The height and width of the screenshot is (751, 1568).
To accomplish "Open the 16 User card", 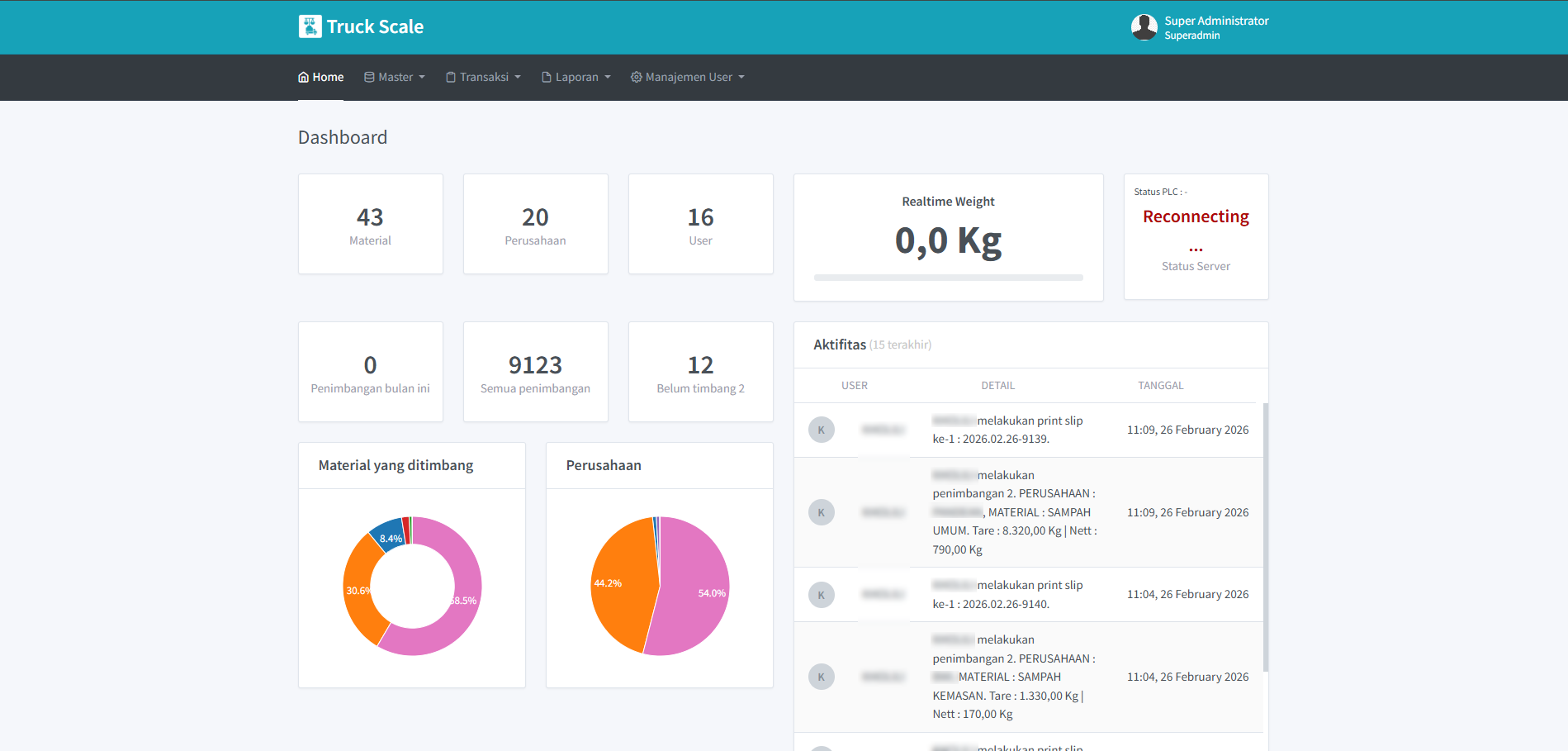I will pos(701,224).
